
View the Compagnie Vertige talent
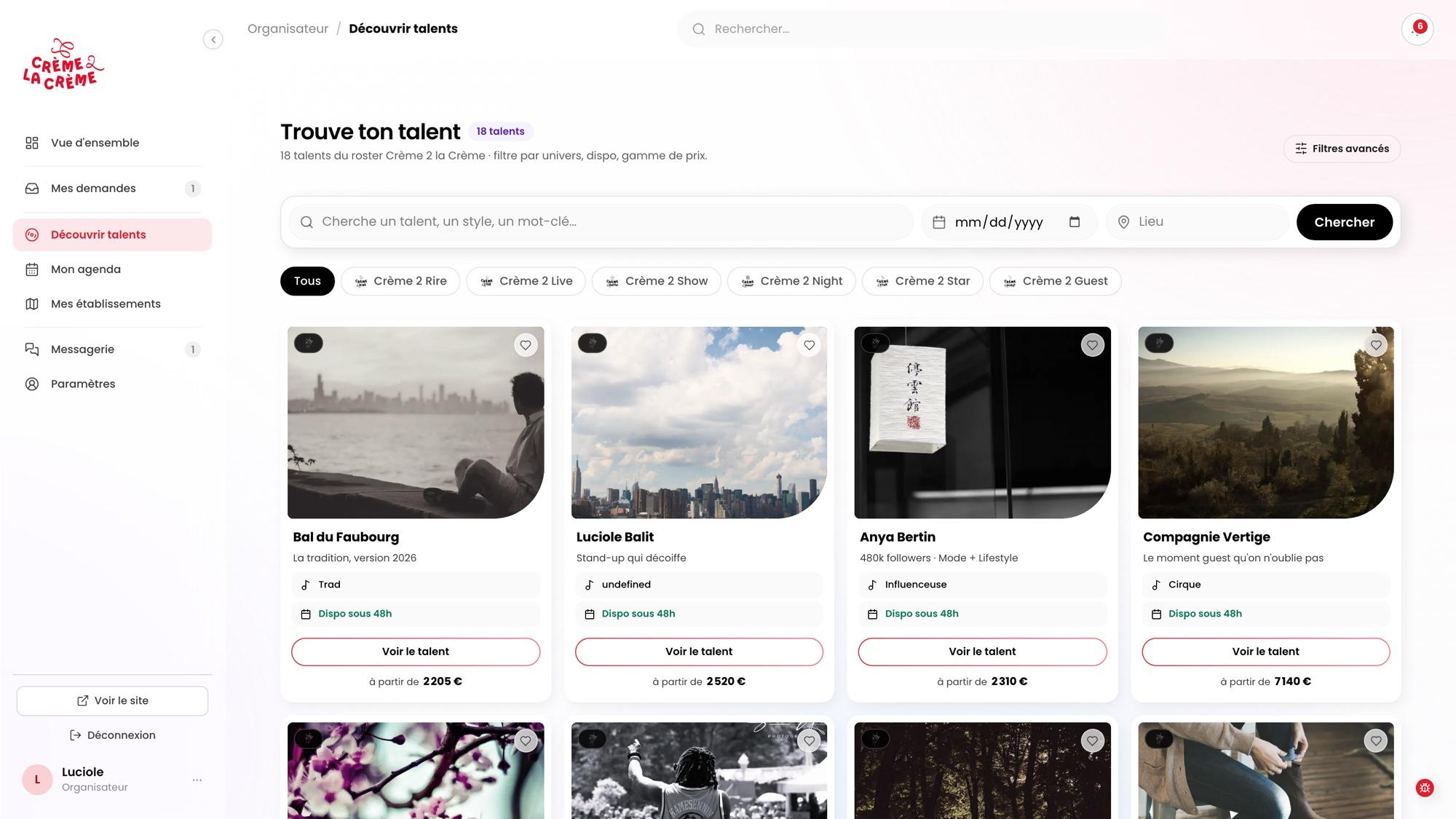(x=1265, y=652)
